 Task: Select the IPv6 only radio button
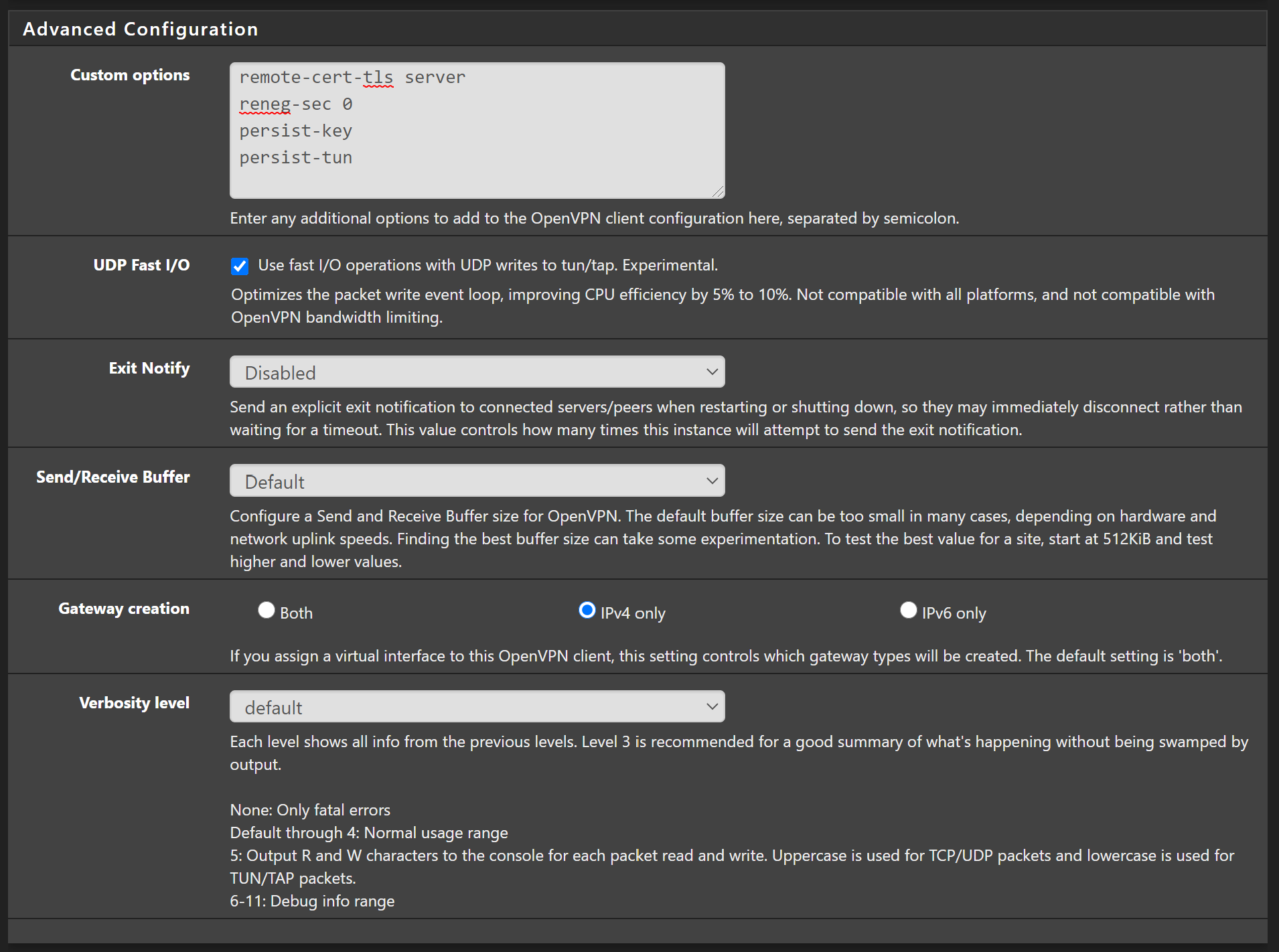coord(909,610)
